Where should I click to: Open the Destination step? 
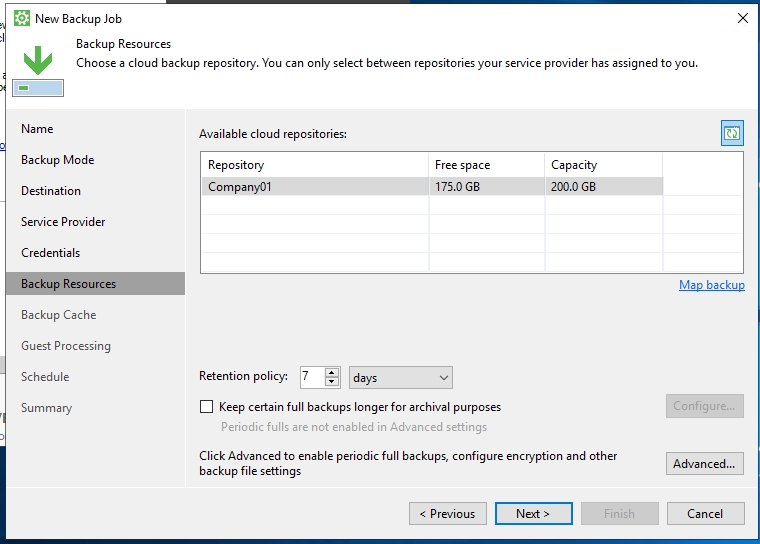pyautogui.click(x=51, y=191)
